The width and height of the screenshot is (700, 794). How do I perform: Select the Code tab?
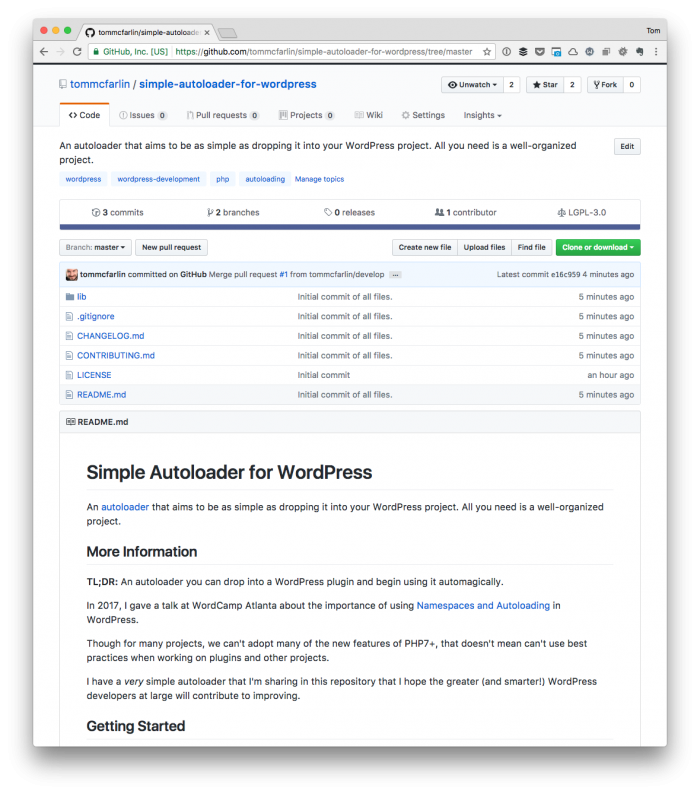84,115
